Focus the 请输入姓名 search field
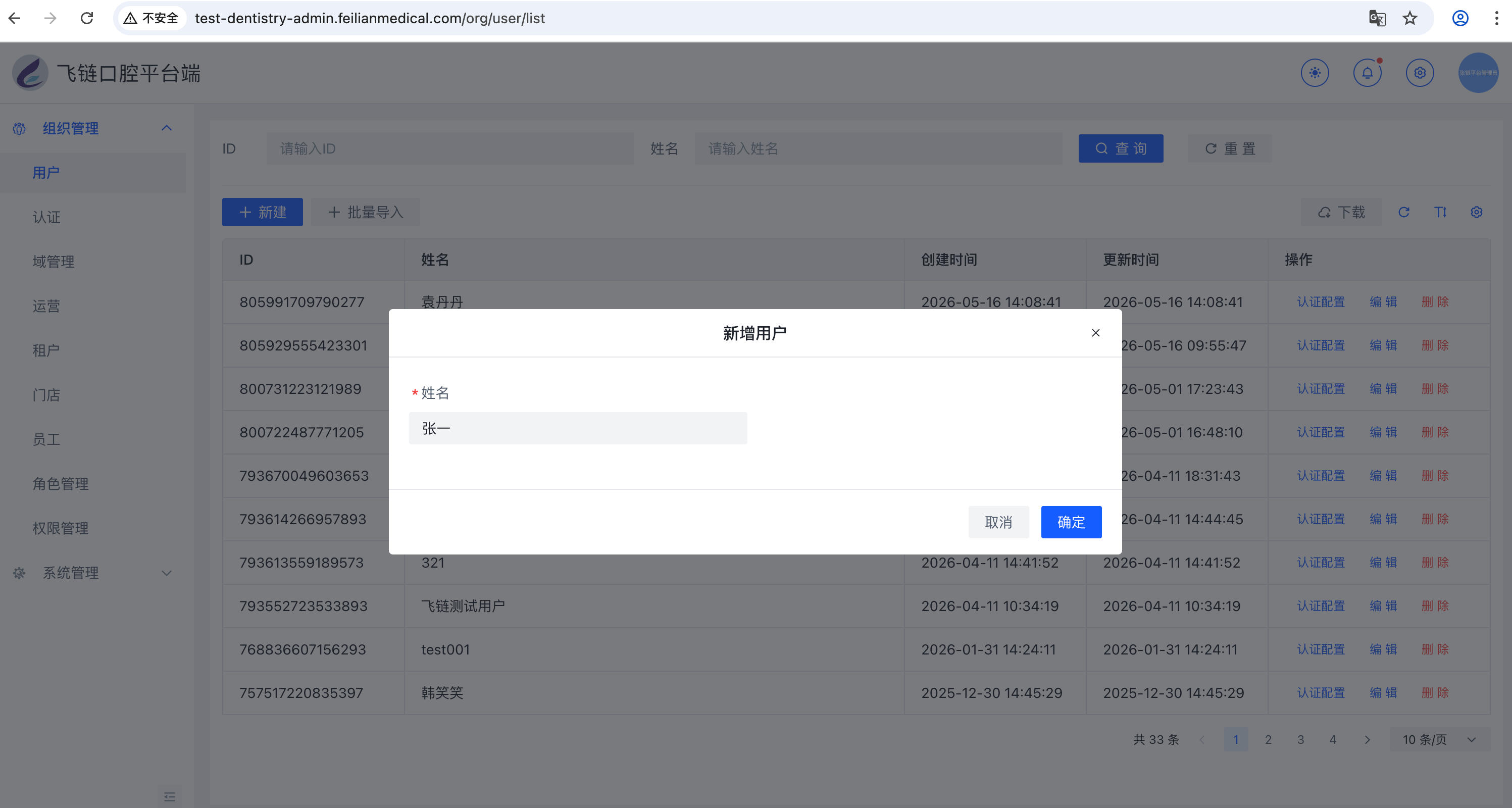Viewport: 1512px width, 808px height. pyautogui.click(x=878, y=148)
